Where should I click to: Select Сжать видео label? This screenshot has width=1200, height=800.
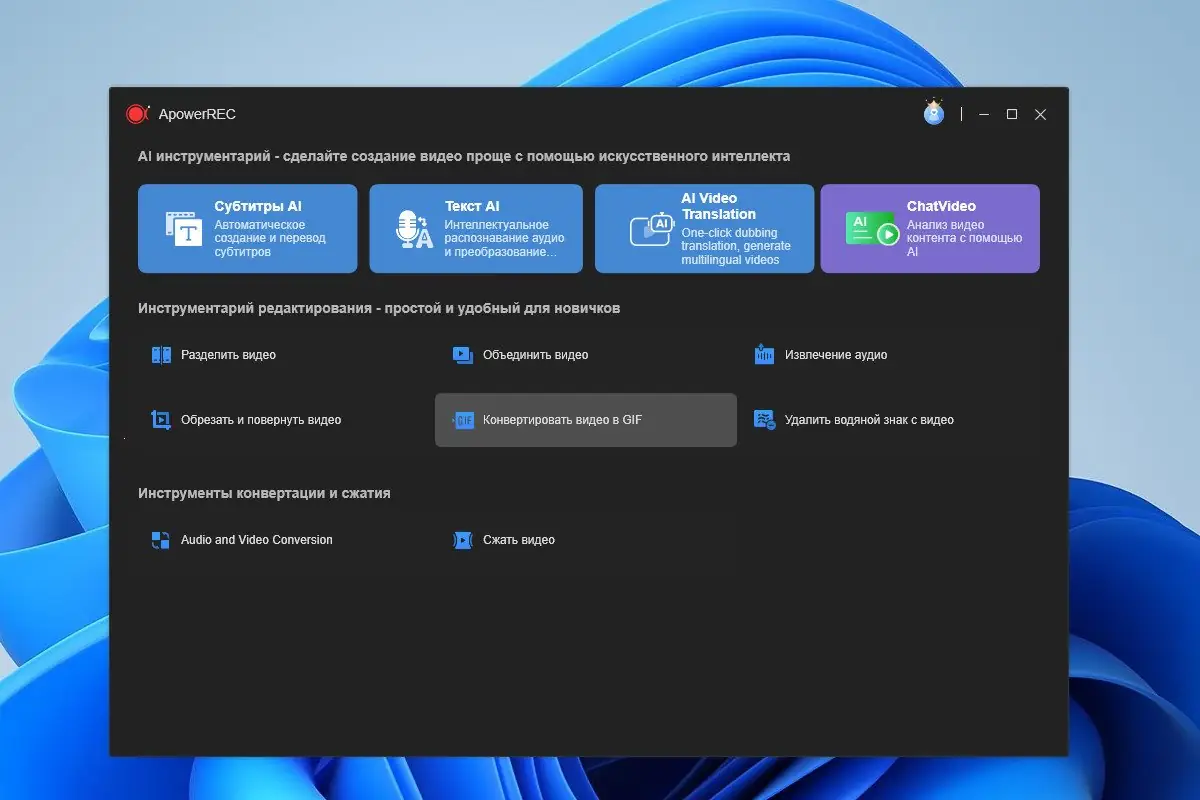pyautogui.click(x=519, y=540)
